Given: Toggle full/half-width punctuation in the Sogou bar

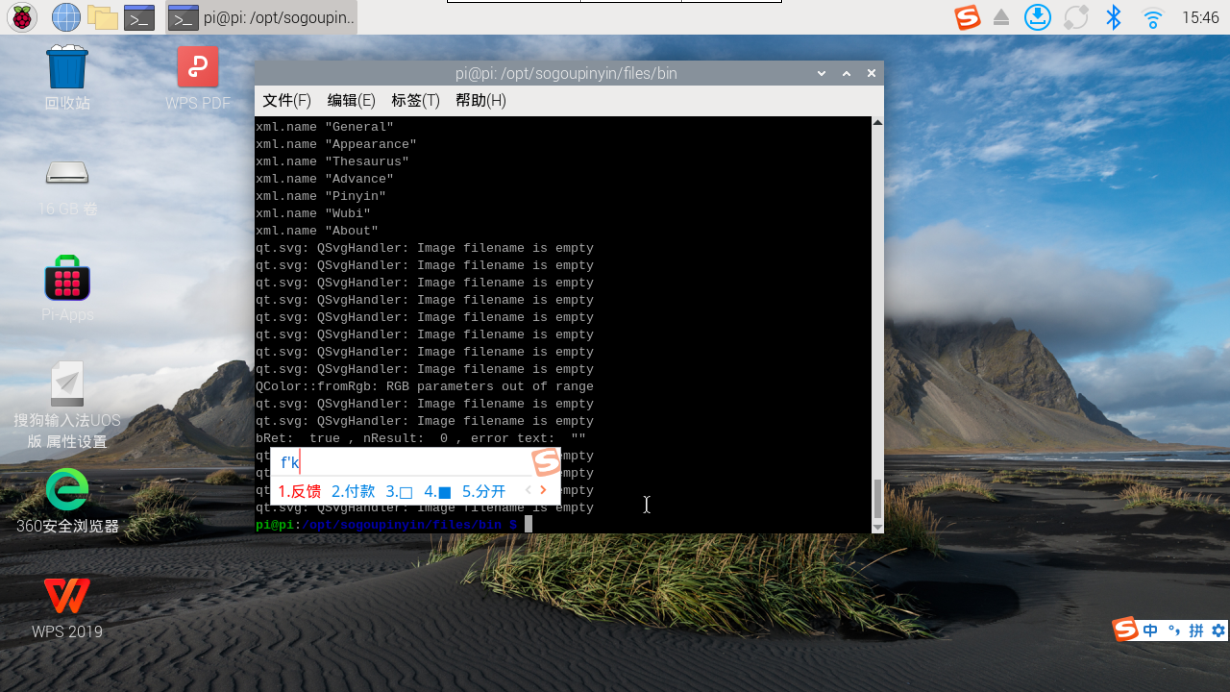Looking at the screenshot, I should pyautogui.click(x=1174, y=629).
